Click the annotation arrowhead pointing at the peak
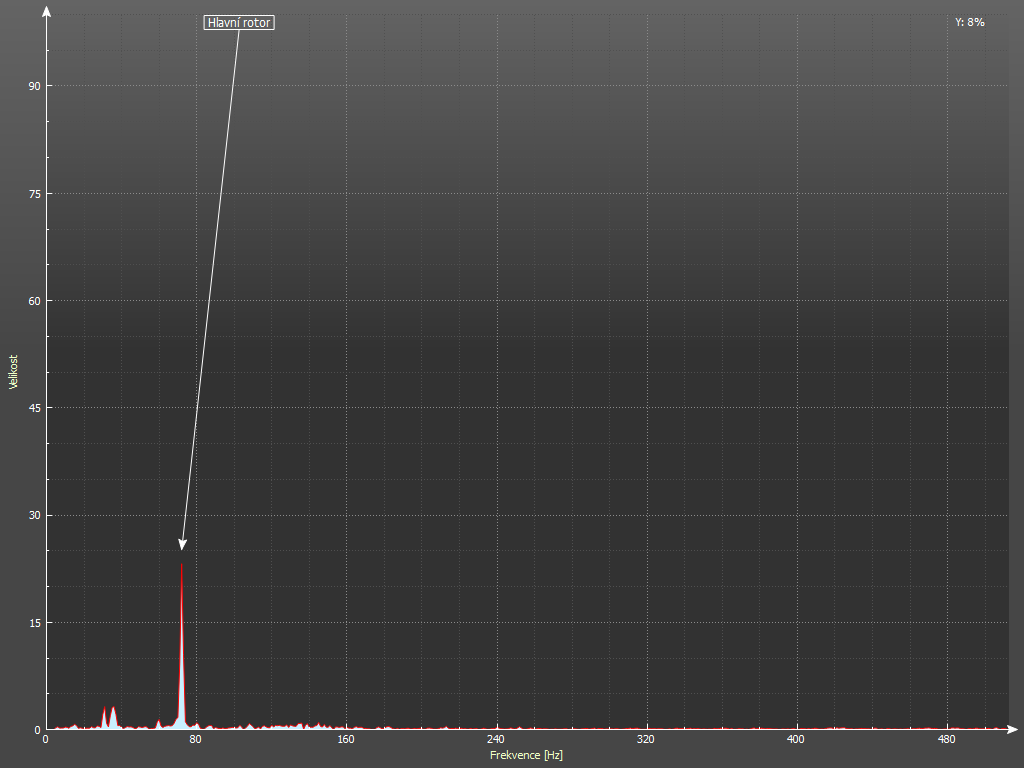The image size is (1024, 768). [182, 544]
